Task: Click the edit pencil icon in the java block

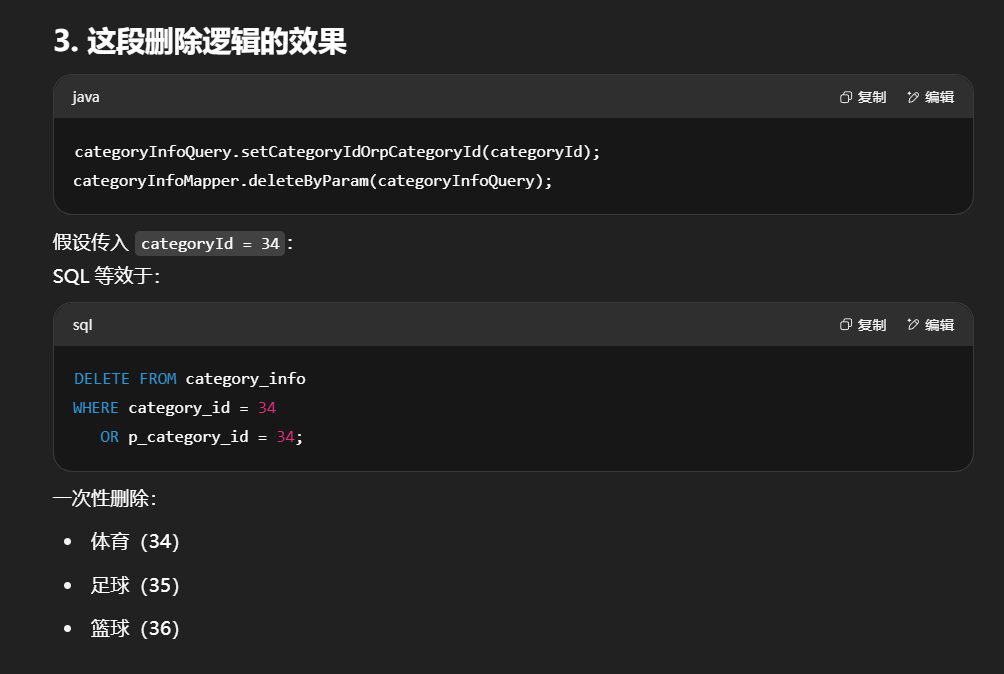Action: point(913,97)
